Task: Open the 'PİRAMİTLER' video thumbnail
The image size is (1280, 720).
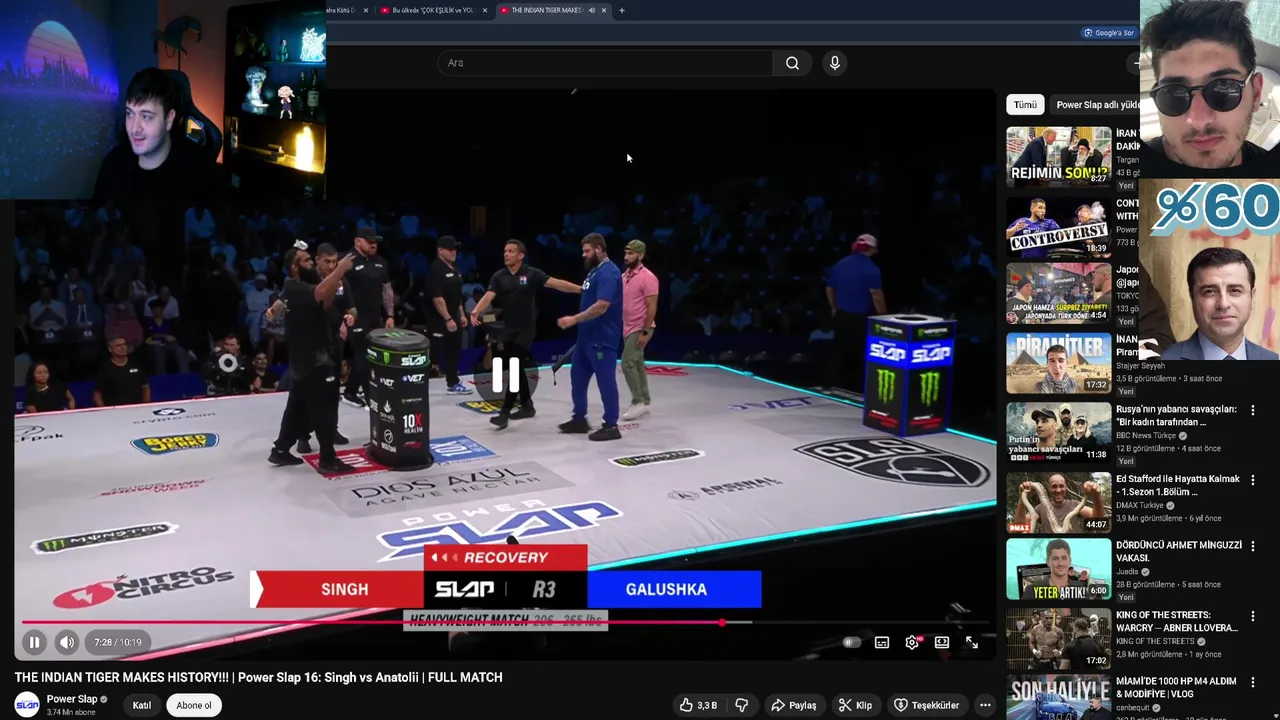Action: (1058, 363)
